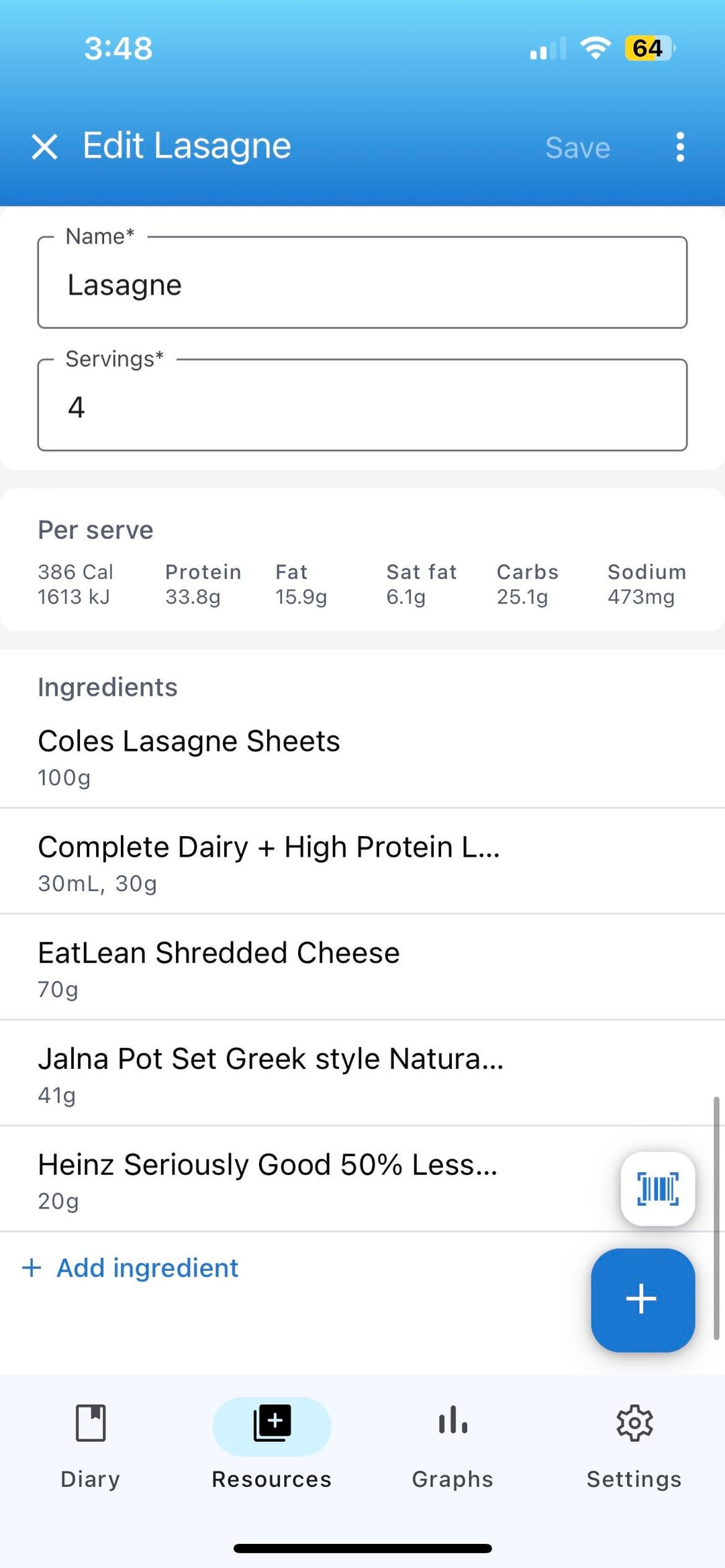Click the plus icon beside Add ingredient
Image resolution: width=725 pixels, height=1568 pixels.
click(32, 1267)
